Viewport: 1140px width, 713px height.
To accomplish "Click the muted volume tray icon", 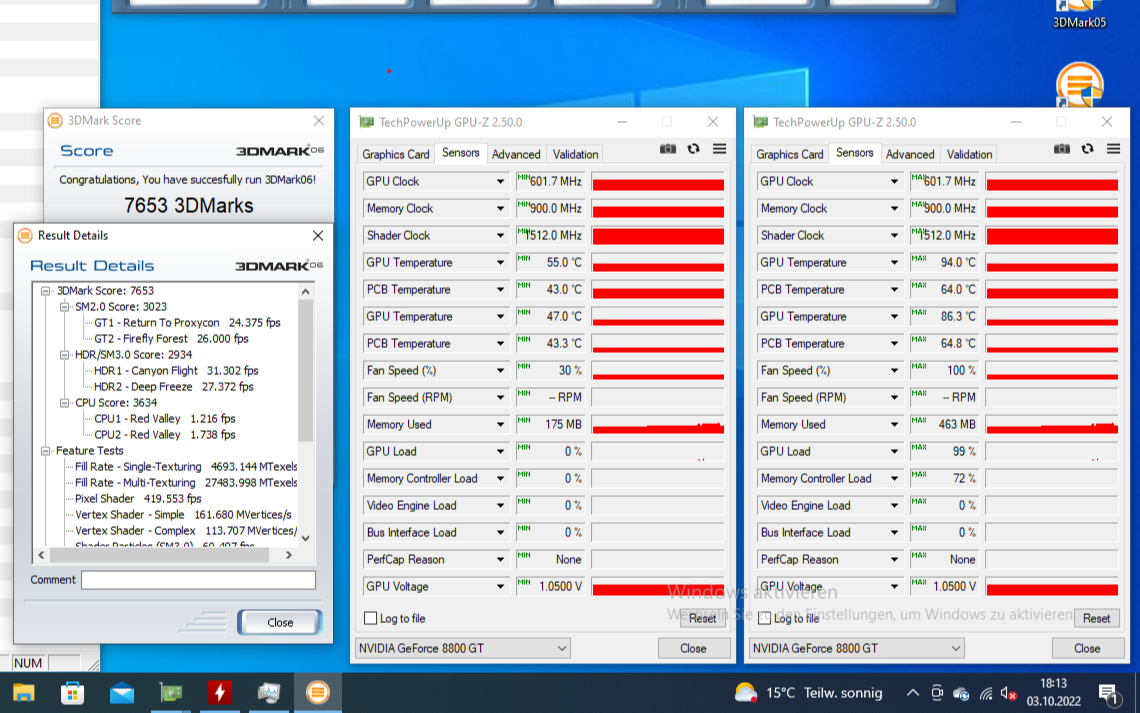I will click(x=1008, y=693).
